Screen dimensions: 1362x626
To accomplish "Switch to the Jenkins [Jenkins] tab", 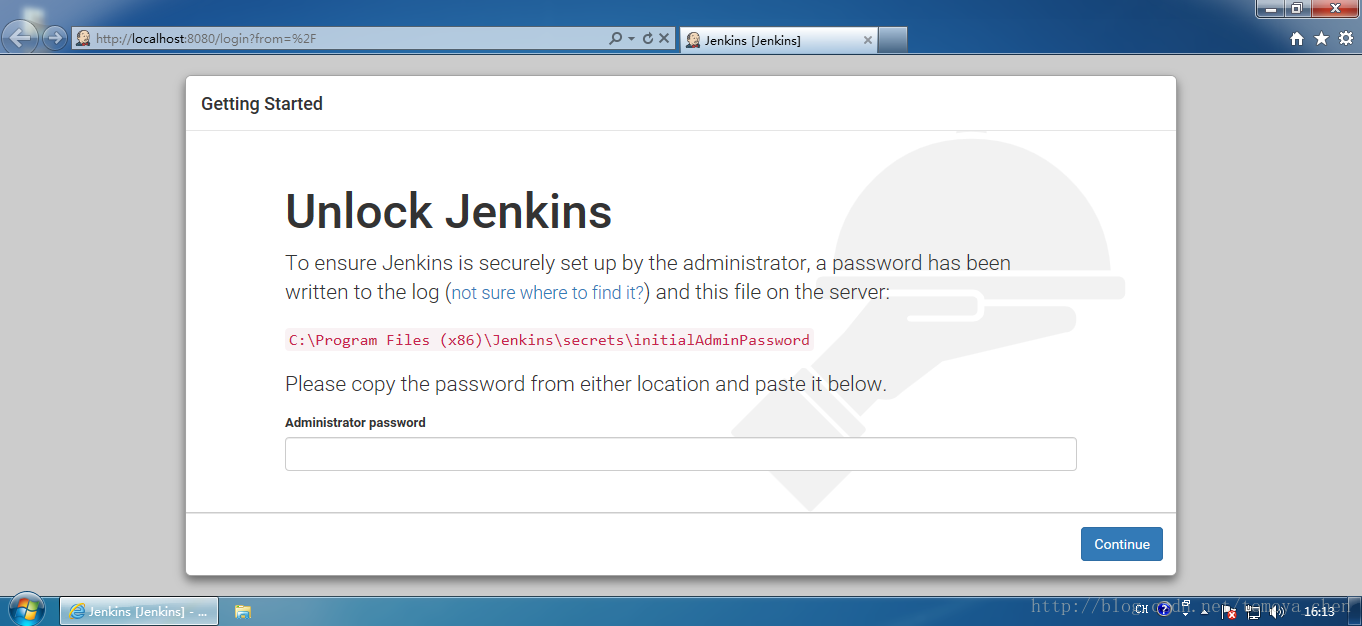I will pyautogui.click(x=778, y=40).
